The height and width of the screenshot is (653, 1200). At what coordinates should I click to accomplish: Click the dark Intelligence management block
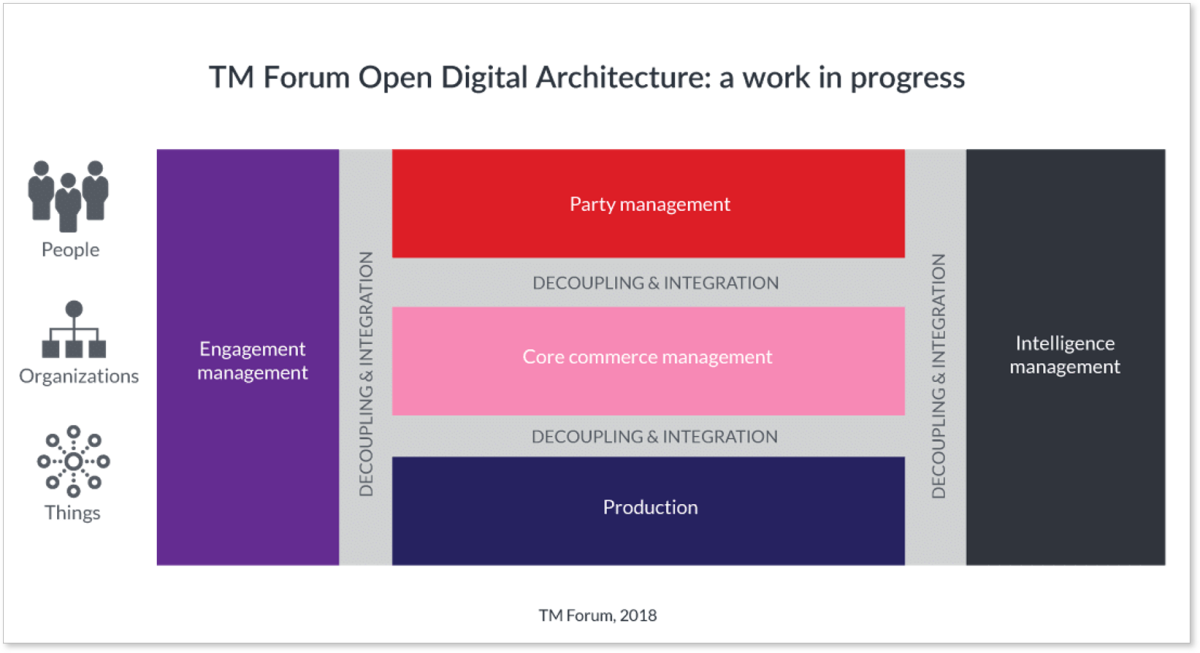1065,358
